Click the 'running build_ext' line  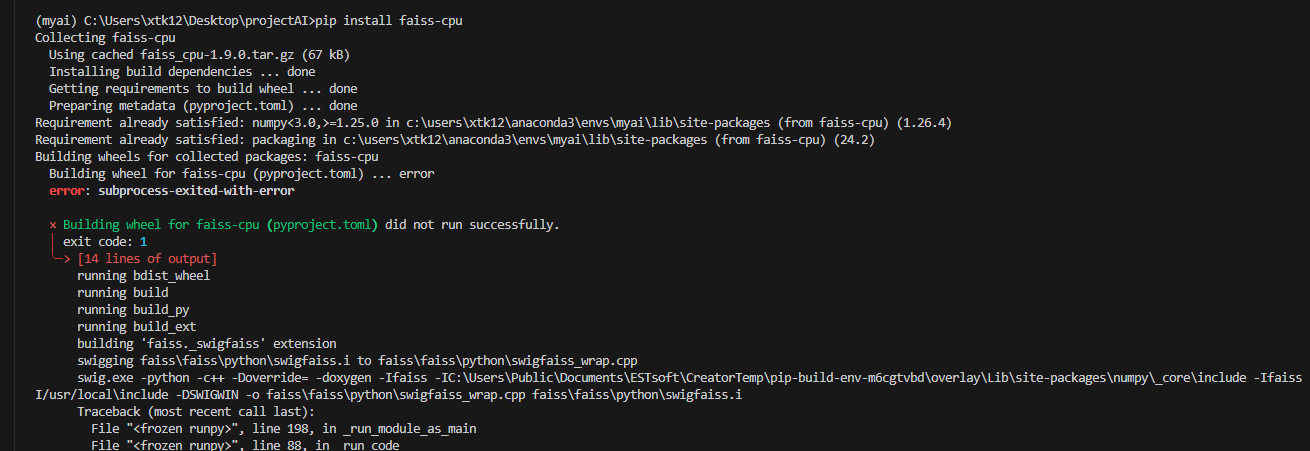(136, 326)
